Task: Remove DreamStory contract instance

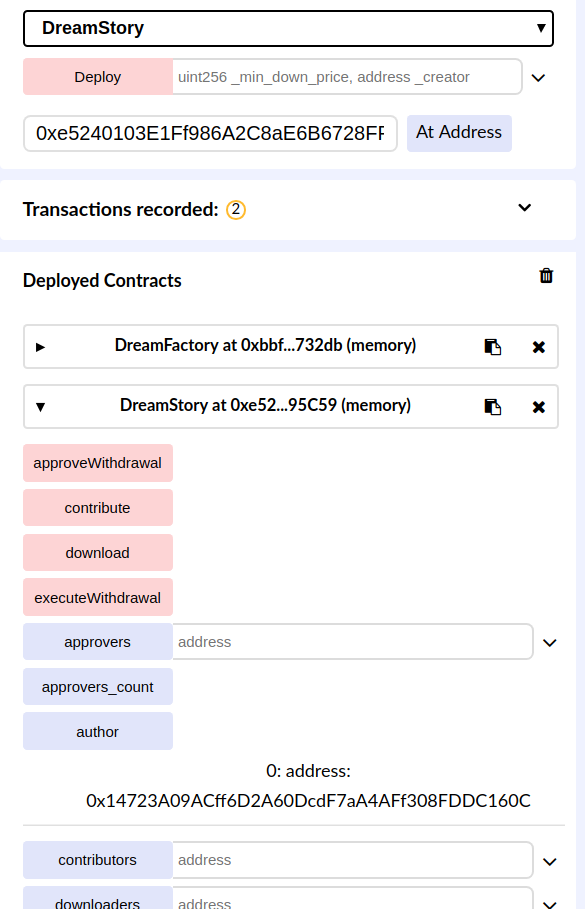Action: click(539, 407)
